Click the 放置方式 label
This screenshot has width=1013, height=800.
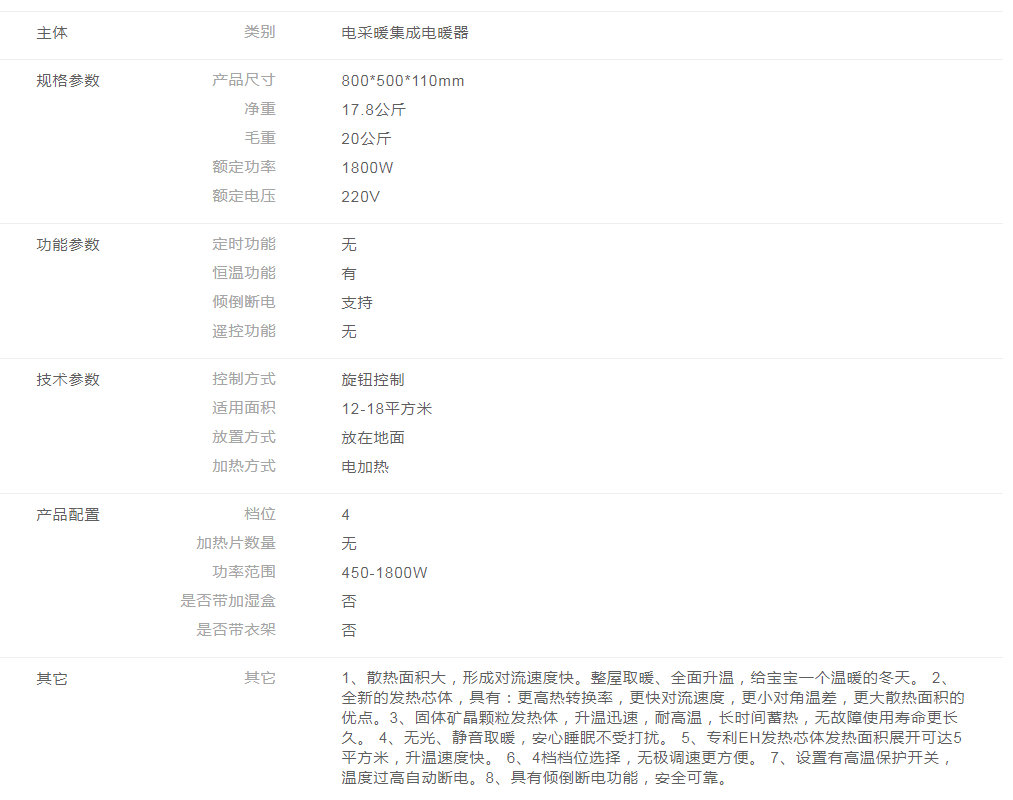[243, 438]
